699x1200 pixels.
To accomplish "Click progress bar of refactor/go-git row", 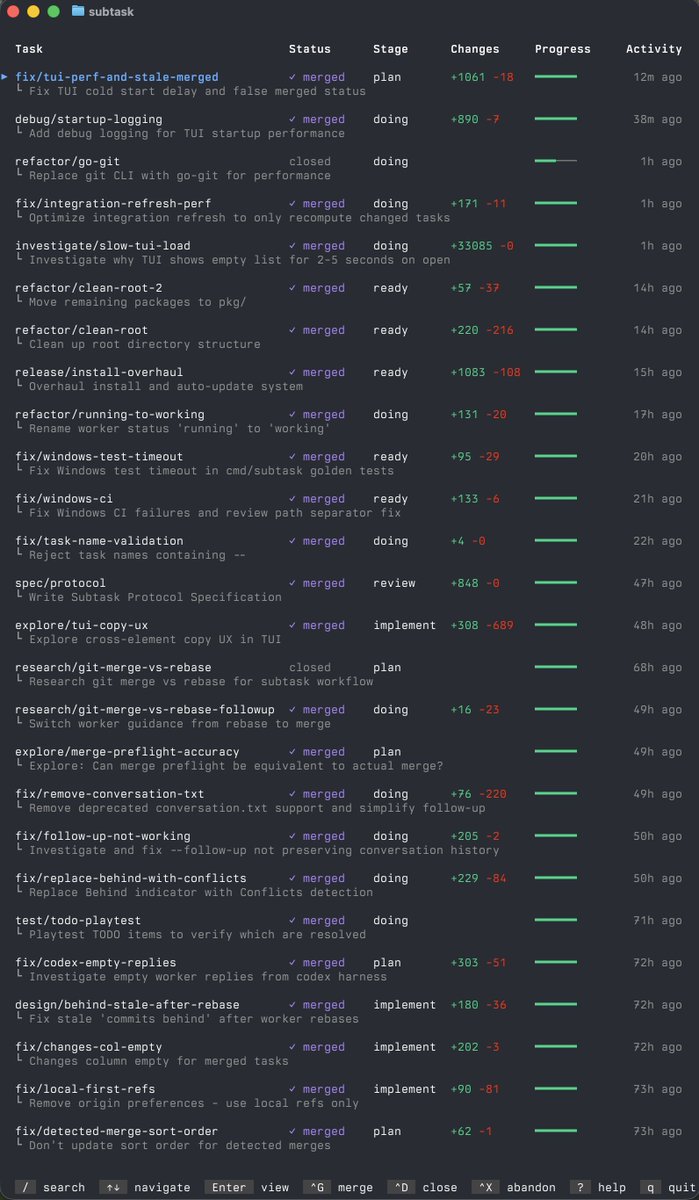I will click(556, 161).
